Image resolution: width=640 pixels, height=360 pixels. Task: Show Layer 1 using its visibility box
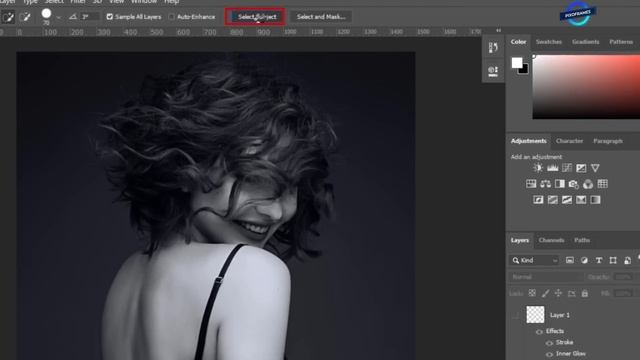(x=516, y=315)
